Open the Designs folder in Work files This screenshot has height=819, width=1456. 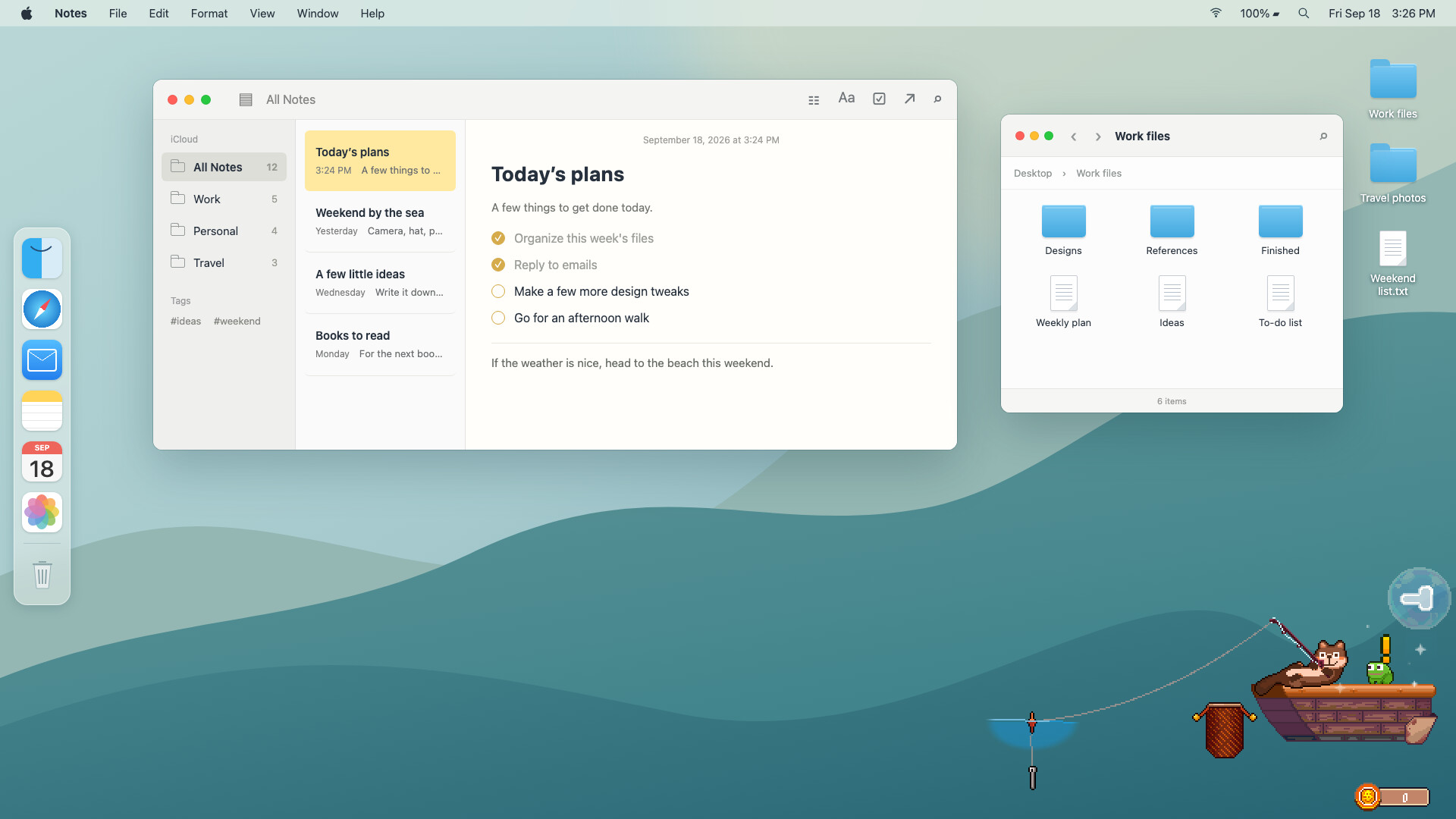click(x=1063, y=231)
